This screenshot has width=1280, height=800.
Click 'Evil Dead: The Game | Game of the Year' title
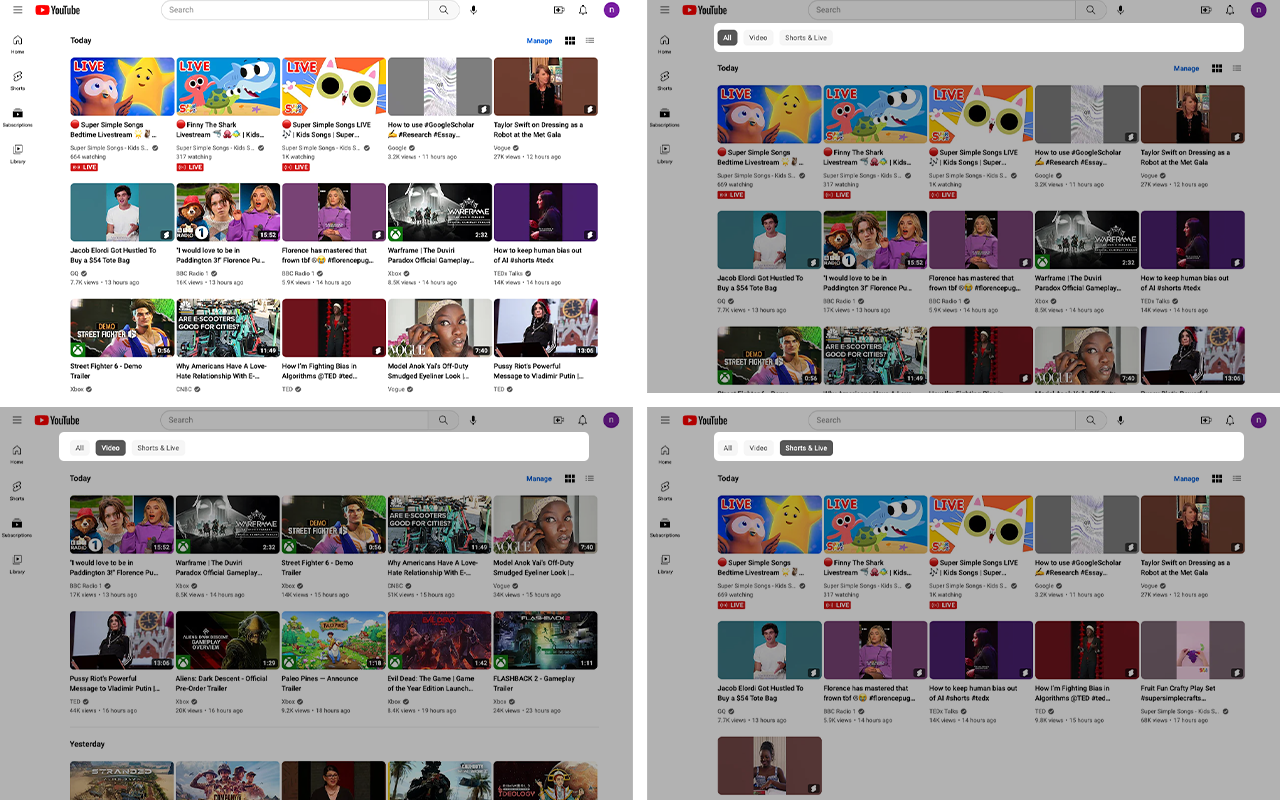pos(431,682)
